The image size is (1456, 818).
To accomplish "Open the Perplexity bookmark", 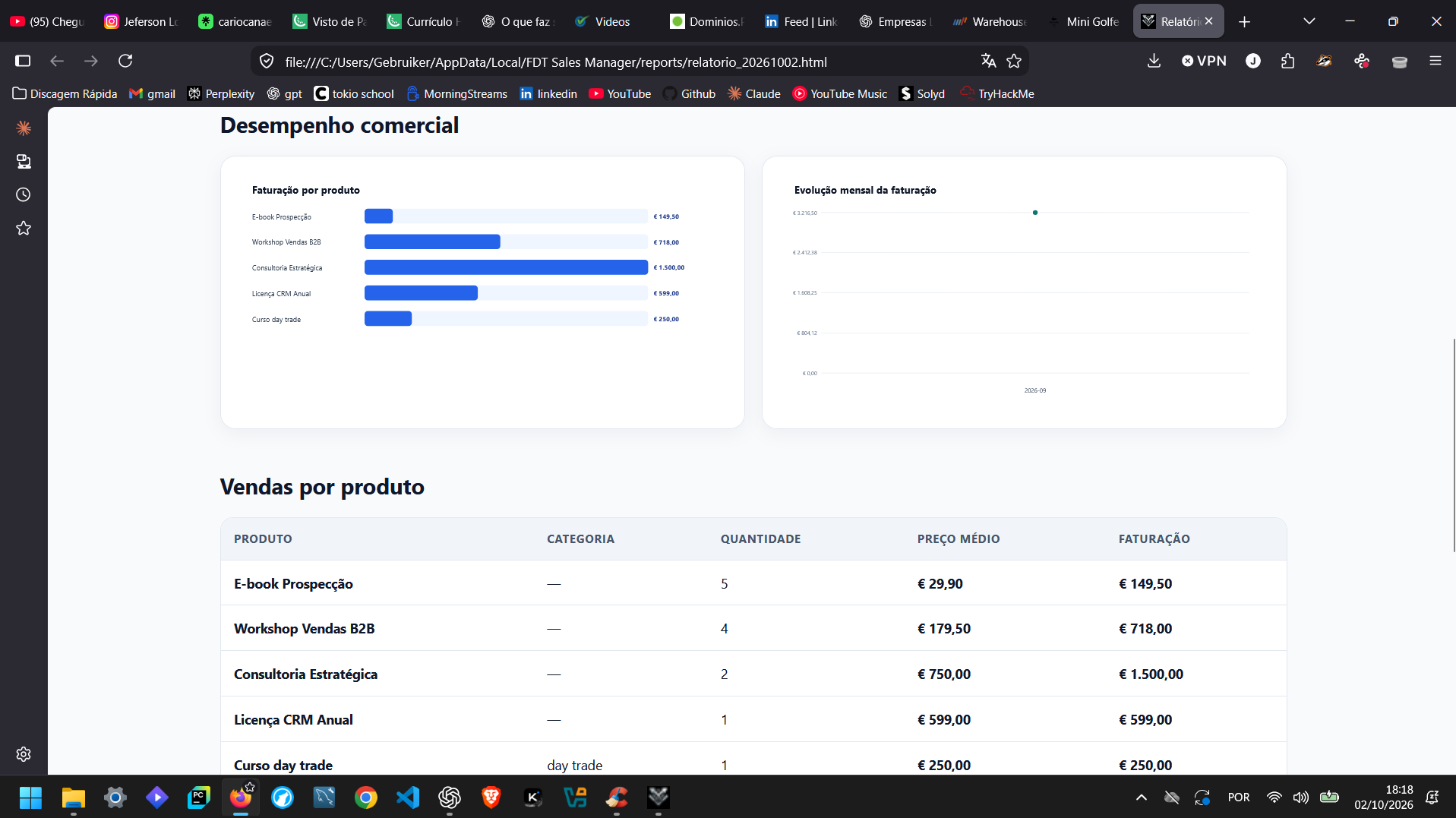I will tap(221, 93).
